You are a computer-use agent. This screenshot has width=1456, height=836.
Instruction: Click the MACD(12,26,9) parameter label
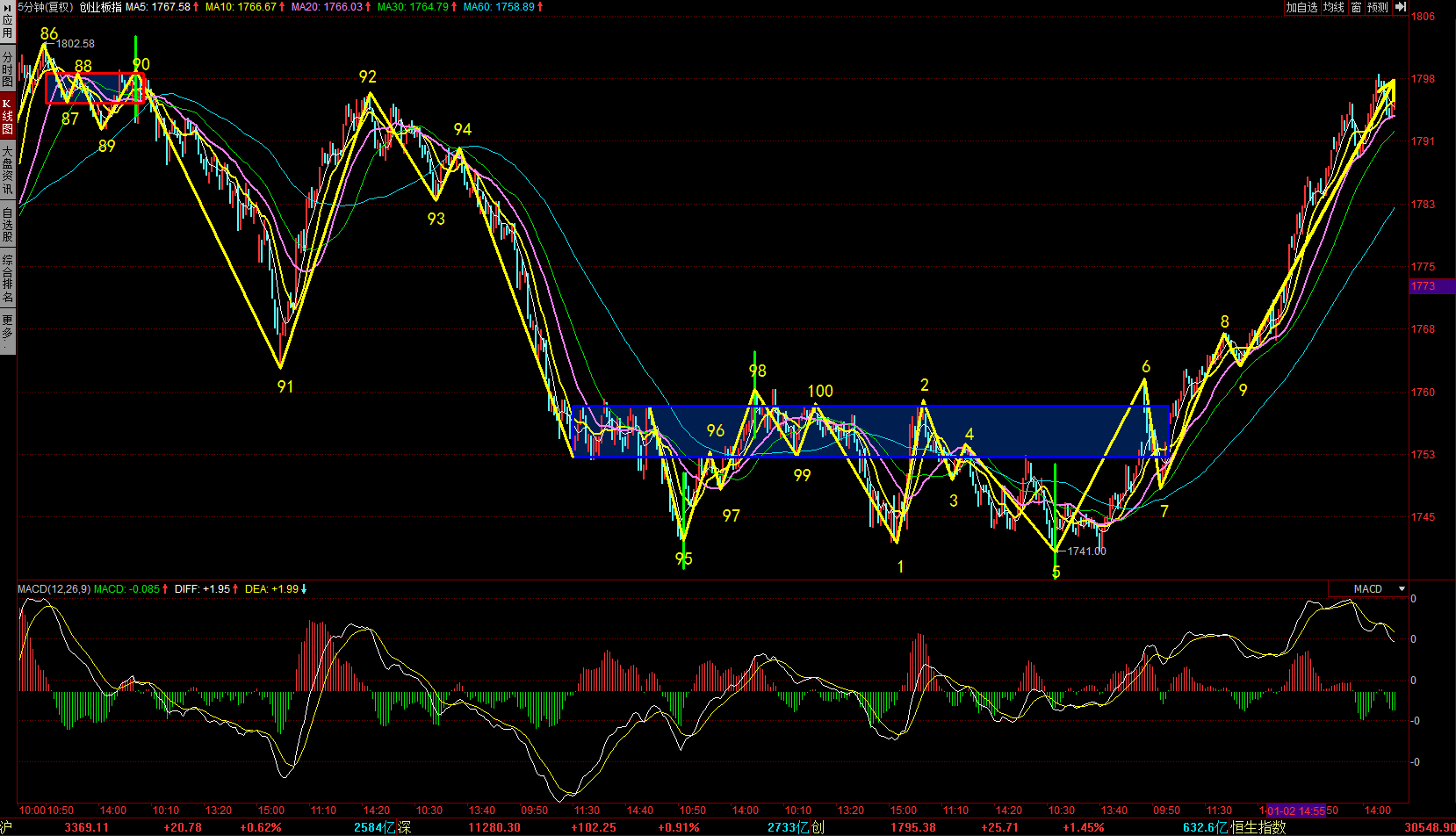click(54, 589)
